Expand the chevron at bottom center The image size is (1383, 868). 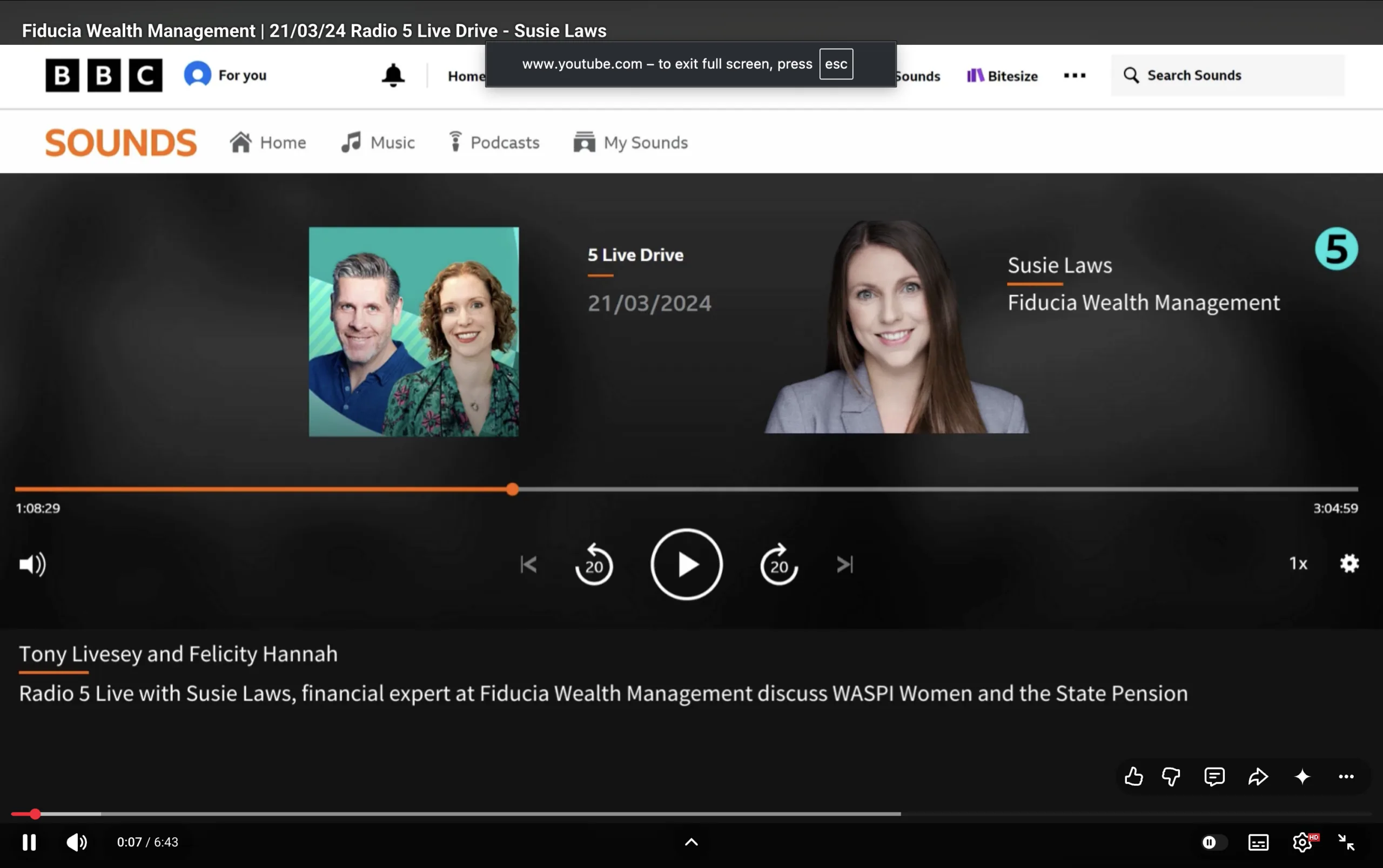coord(691,842)
